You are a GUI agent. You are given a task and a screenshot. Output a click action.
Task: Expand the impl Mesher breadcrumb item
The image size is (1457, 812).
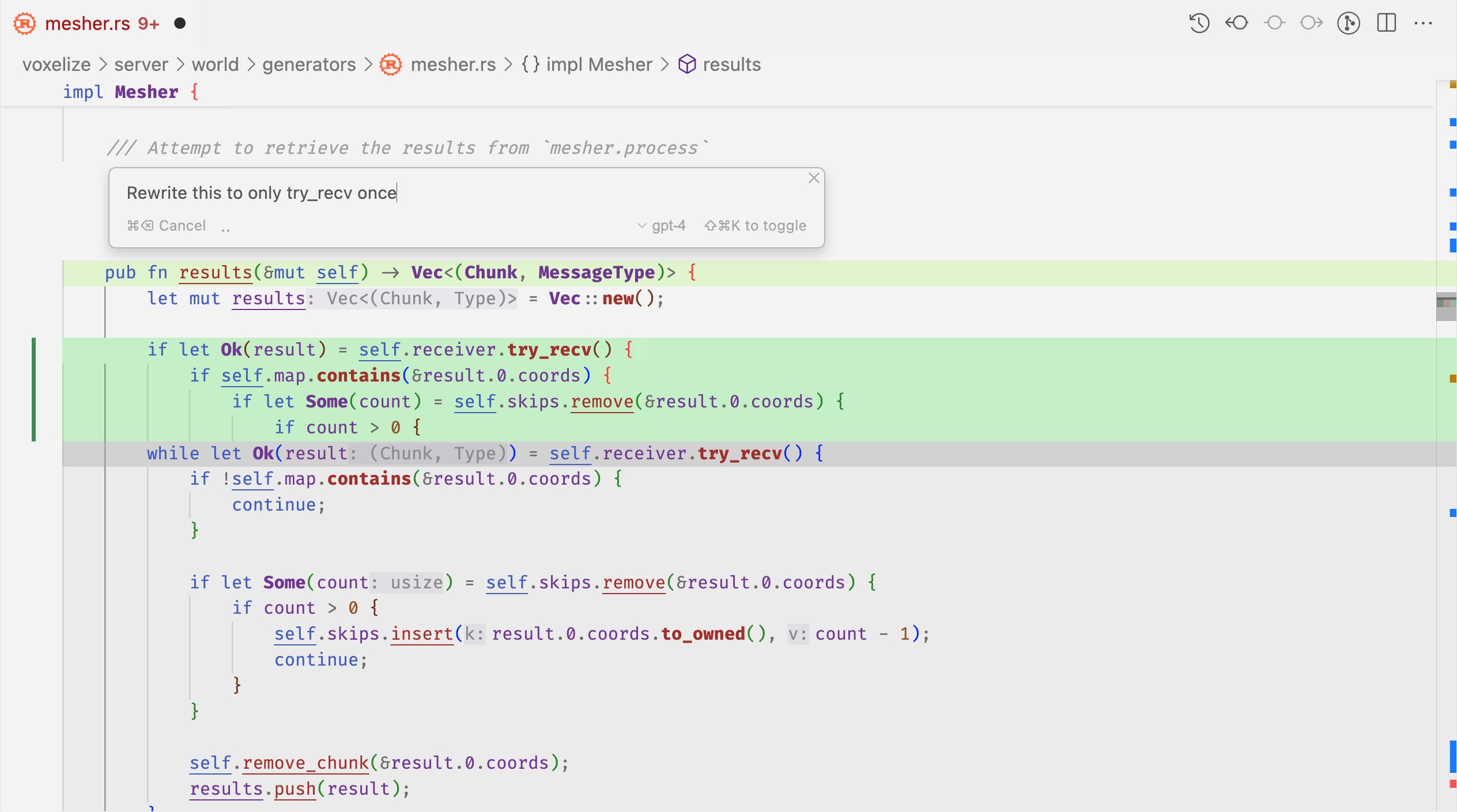click(600, 63)
